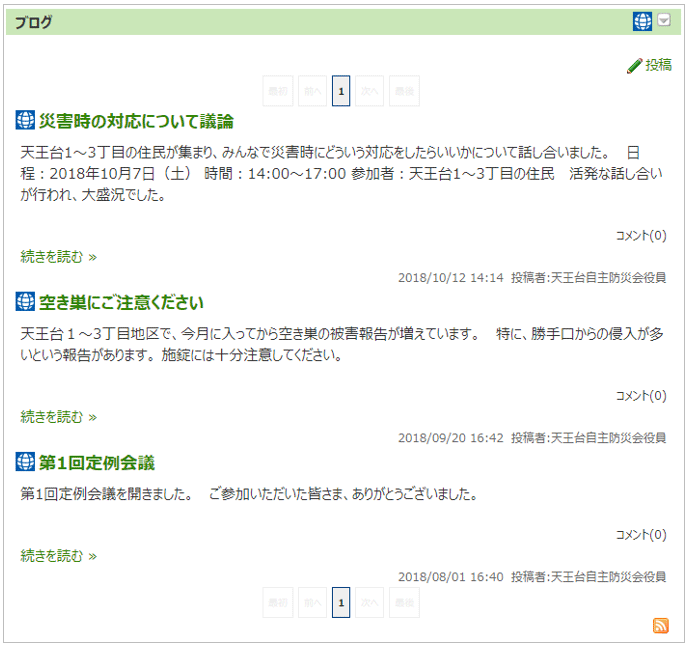688x647 pixels.
Task: Click the globe icon in the ブログ header
Action: 642,21
